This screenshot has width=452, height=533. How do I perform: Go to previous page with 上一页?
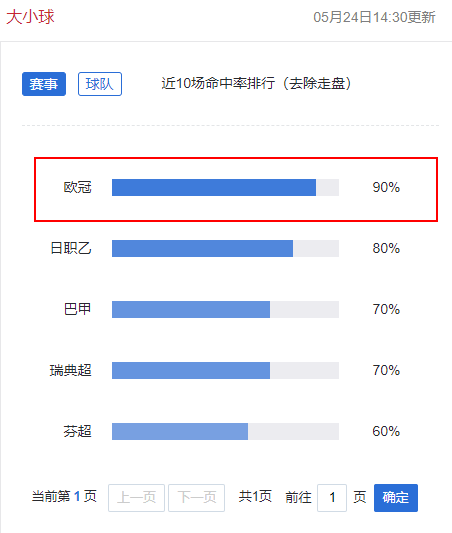(136, 498)
